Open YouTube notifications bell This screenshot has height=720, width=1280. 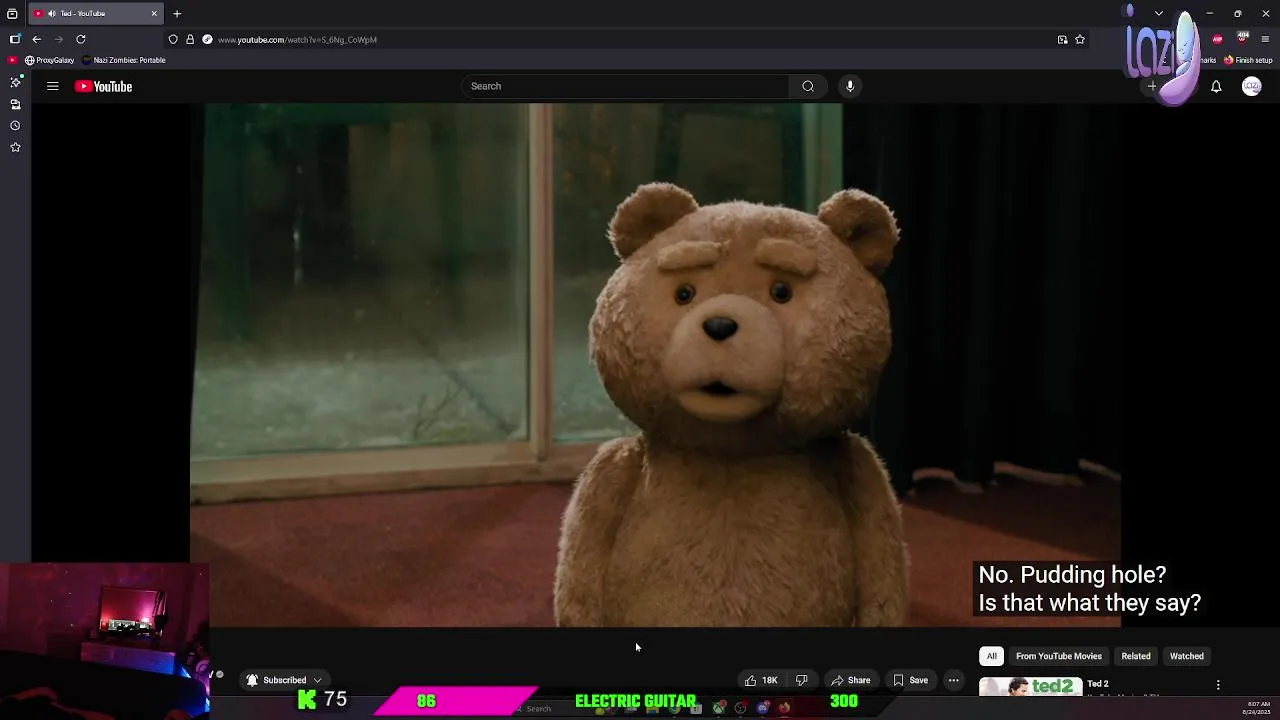[x=1216, y=87]
